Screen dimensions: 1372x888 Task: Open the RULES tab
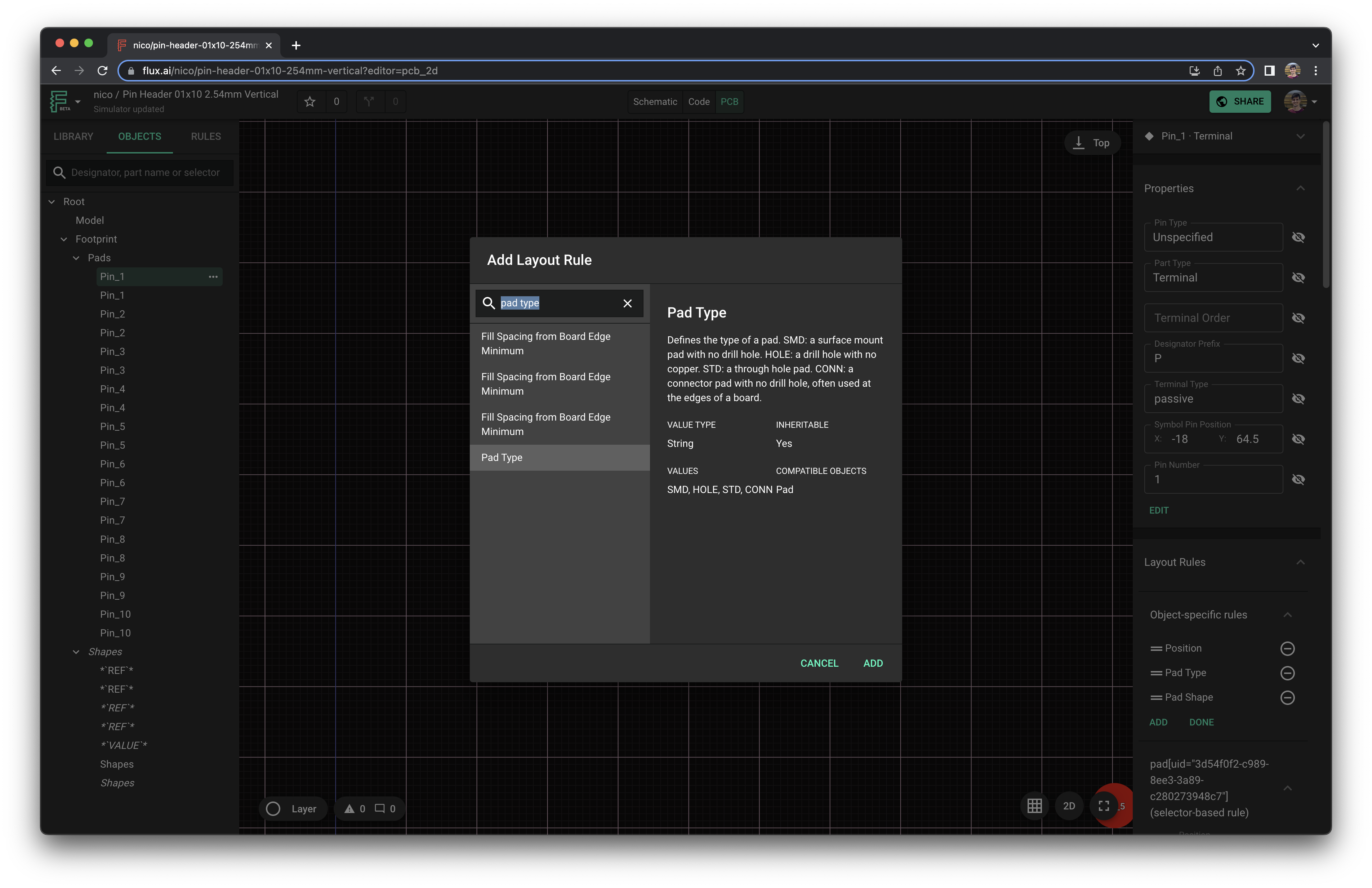point(205,137)
